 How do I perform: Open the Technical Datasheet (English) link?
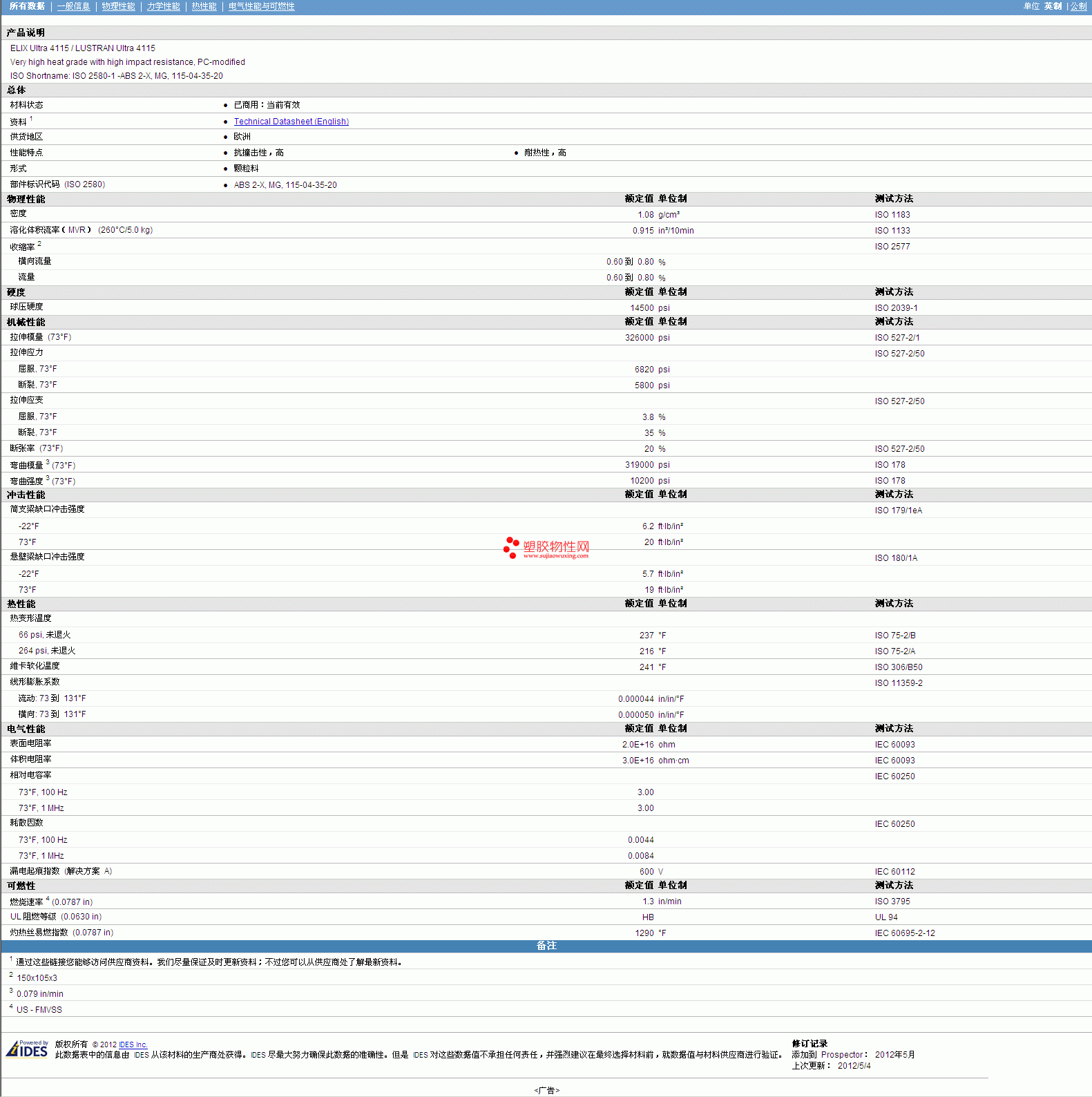pyautogui.click(x=291, y=122)
